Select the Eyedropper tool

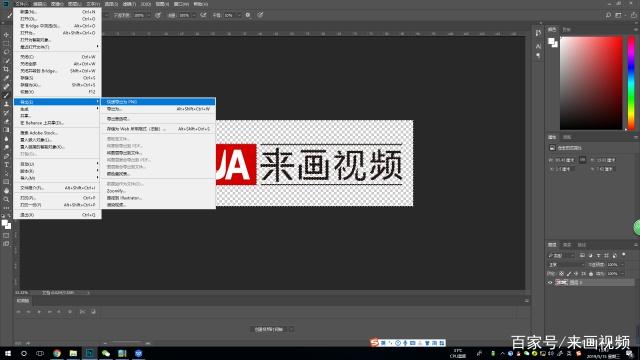coord(6,78)
